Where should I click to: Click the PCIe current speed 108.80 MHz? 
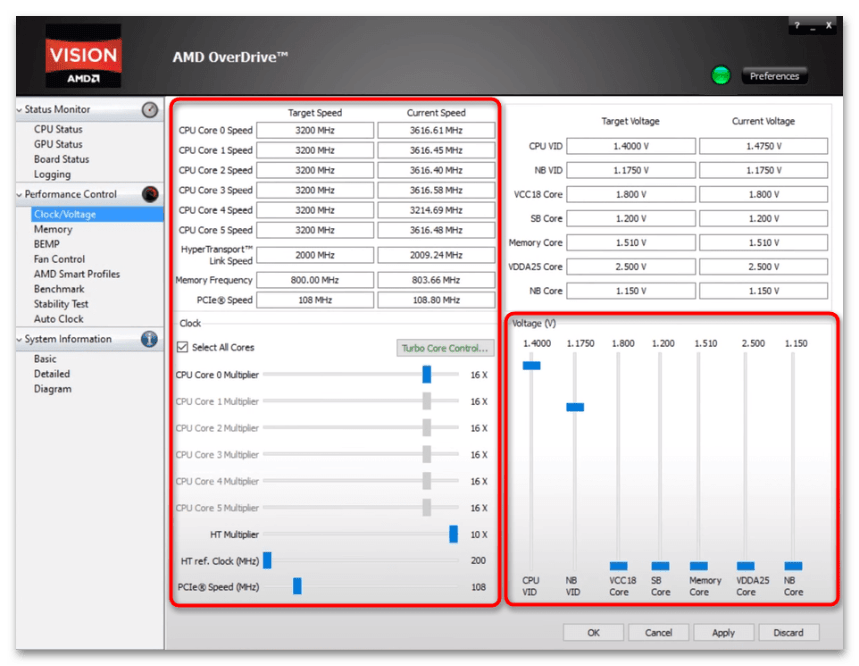click(436, 300)
